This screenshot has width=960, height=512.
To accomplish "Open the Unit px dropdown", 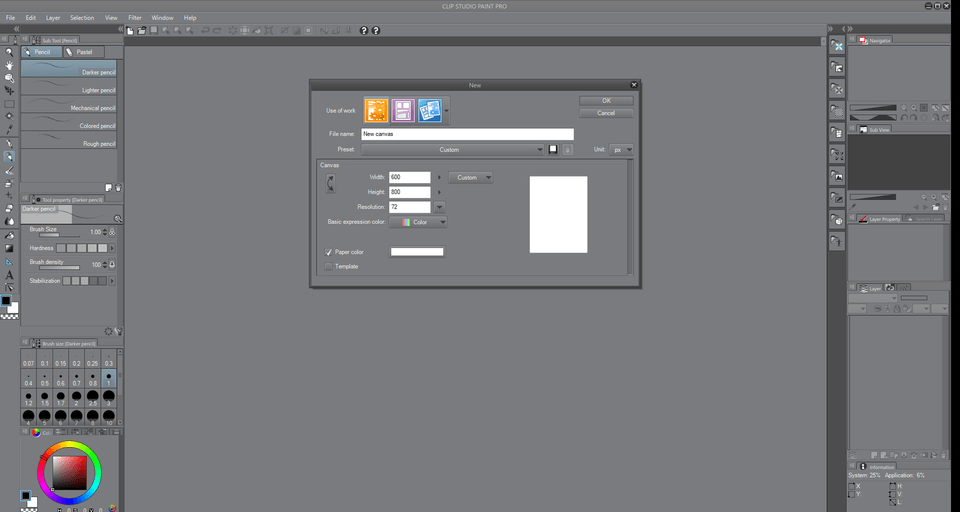I will pyautogui.click(x=621, y=149).
